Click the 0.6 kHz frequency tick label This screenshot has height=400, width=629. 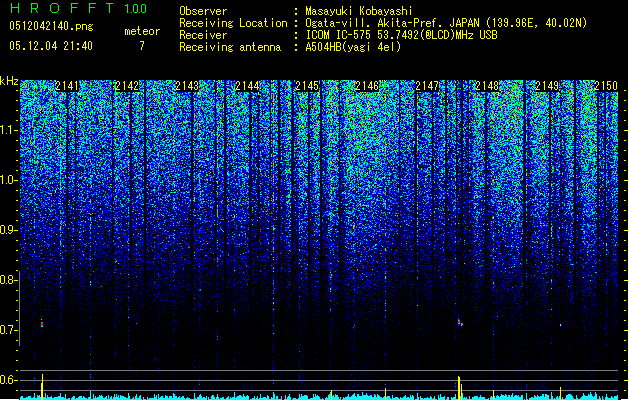pos(7,380)
